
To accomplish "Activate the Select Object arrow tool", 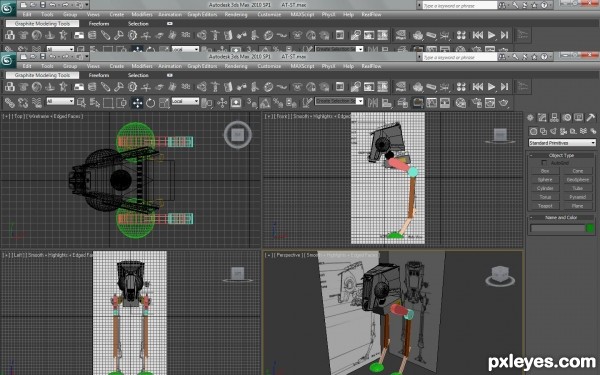I will coord(82,103).
